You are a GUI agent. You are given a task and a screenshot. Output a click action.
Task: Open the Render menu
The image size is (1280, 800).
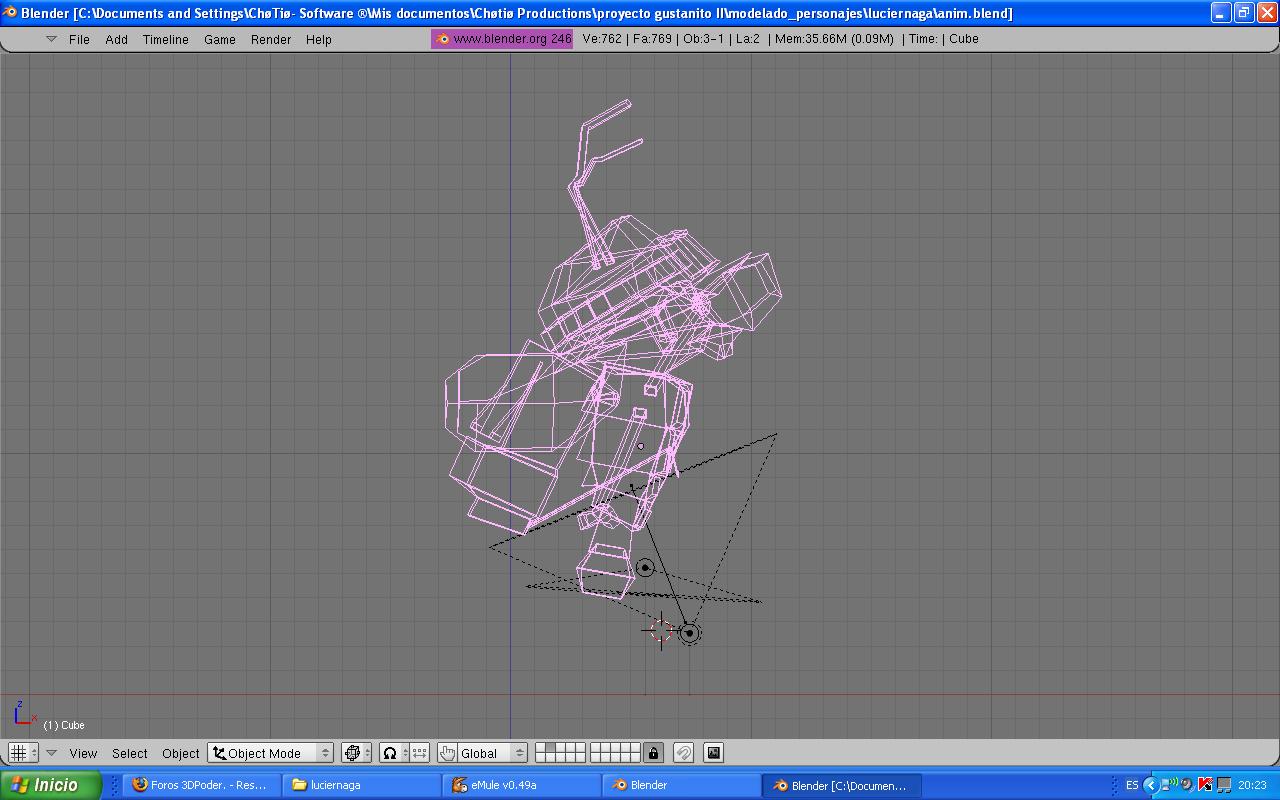[x=271, y=39]
